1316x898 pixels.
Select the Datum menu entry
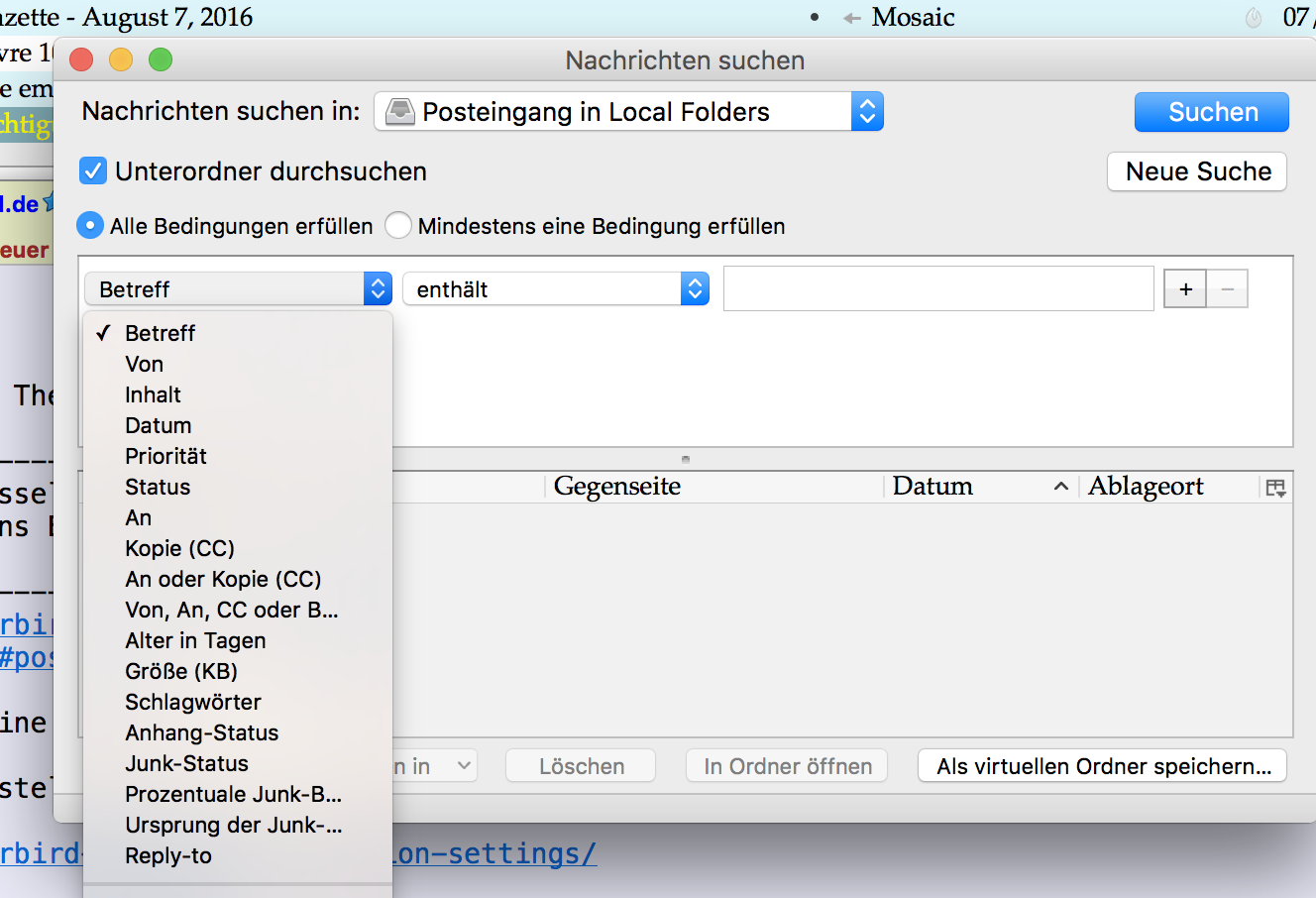pyautogui.click(x=238, y=425)
